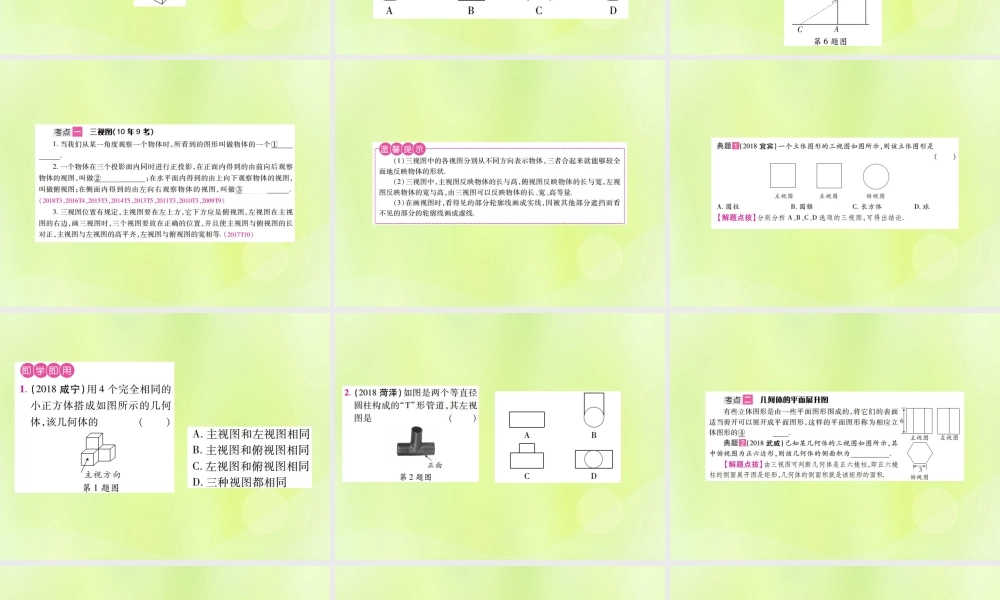Choose answer figure B with circle below rectangle

pyautogui.click(x=594, y=410)
